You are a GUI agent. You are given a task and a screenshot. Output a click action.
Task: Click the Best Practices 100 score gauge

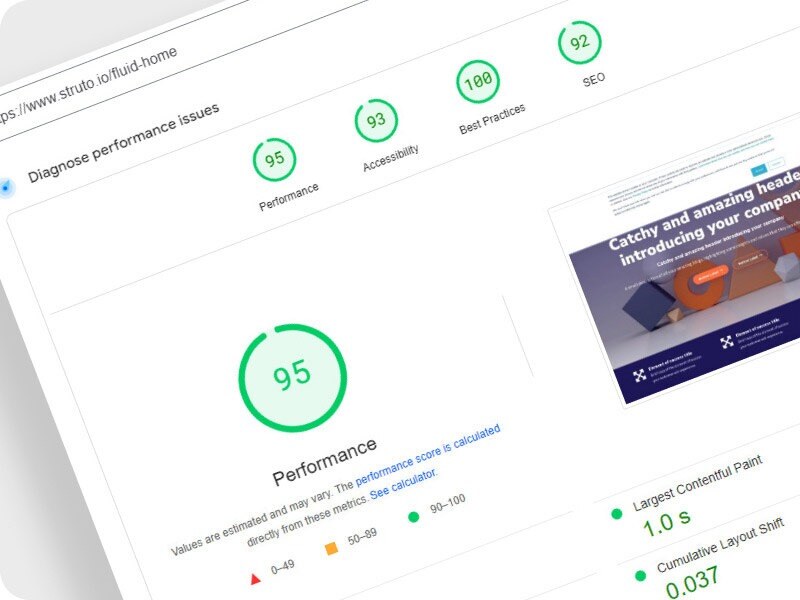[478, 82]
